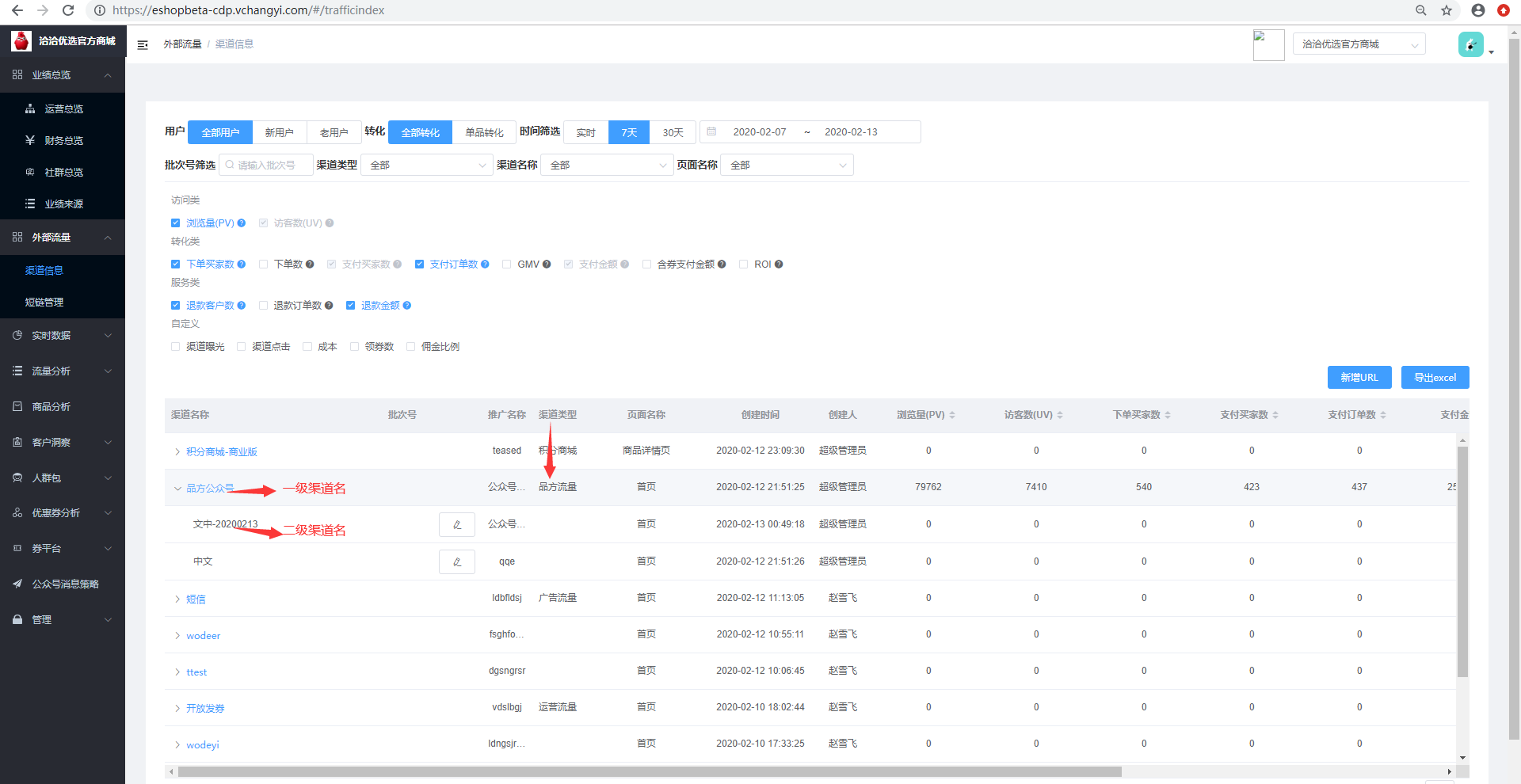Click browser bookmark star icon
1521x784 pixels.
1447,10
